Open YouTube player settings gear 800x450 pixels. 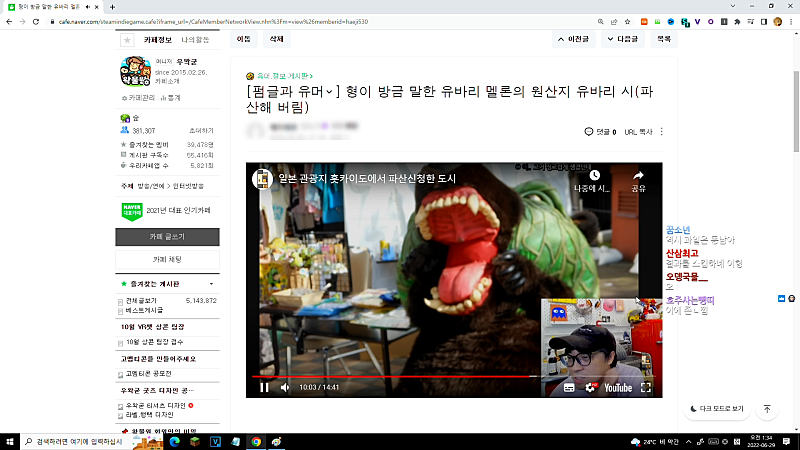(x=590, y=388)
